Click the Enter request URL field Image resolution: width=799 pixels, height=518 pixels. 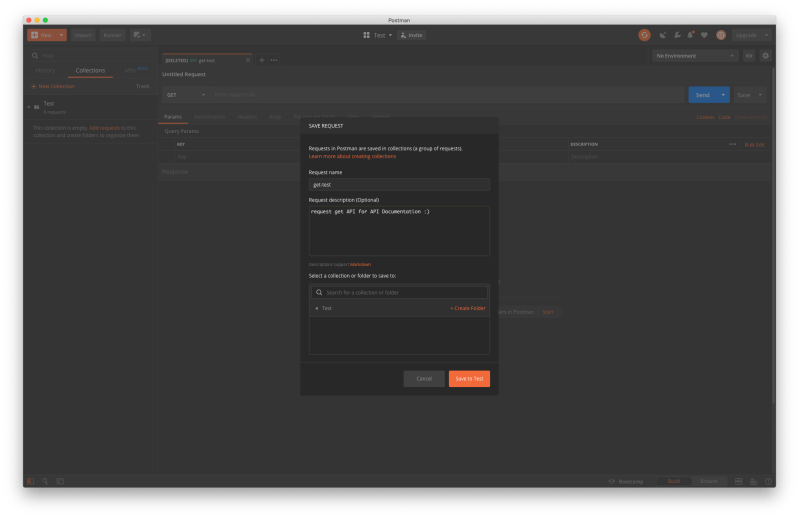[447, 95]
